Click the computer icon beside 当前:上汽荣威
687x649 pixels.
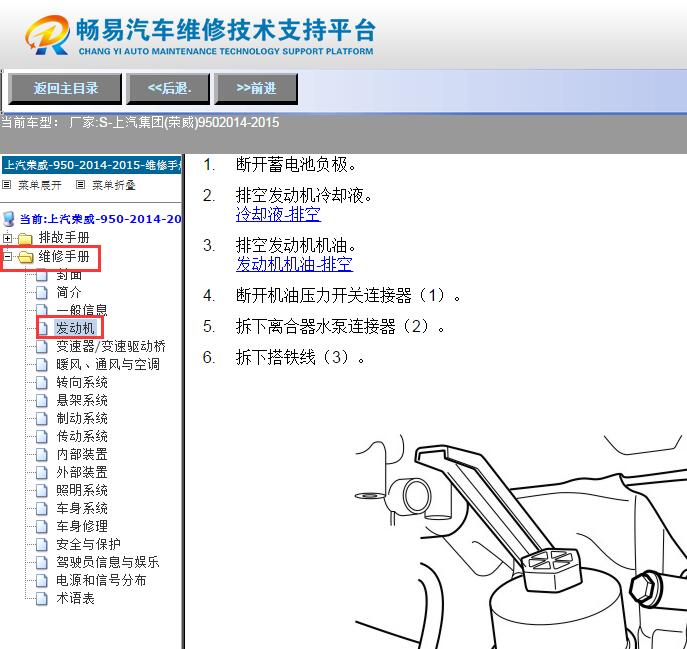coord(9,219)
